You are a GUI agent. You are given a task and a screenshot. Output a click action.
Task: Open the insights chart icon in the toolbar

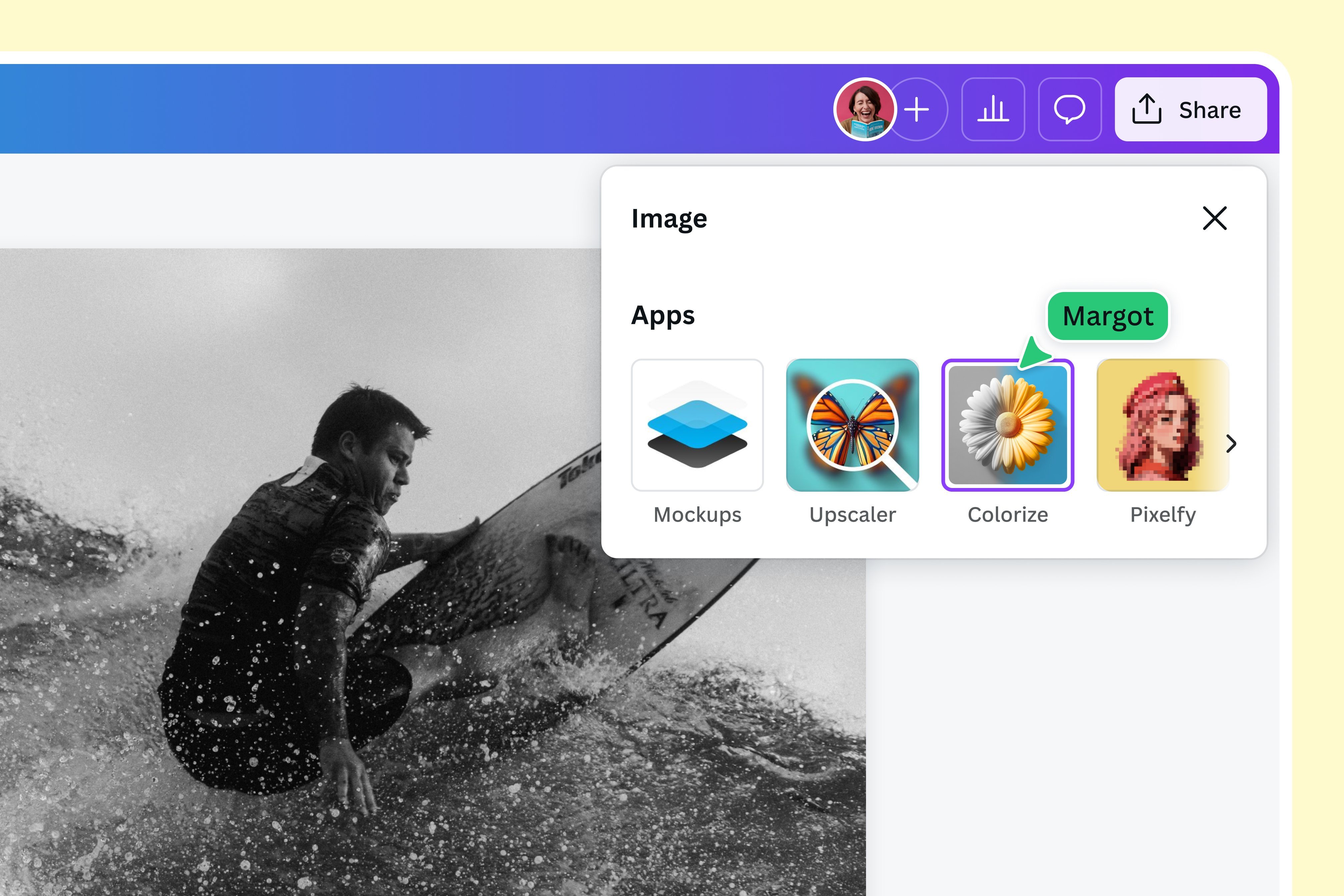[993, 109]
